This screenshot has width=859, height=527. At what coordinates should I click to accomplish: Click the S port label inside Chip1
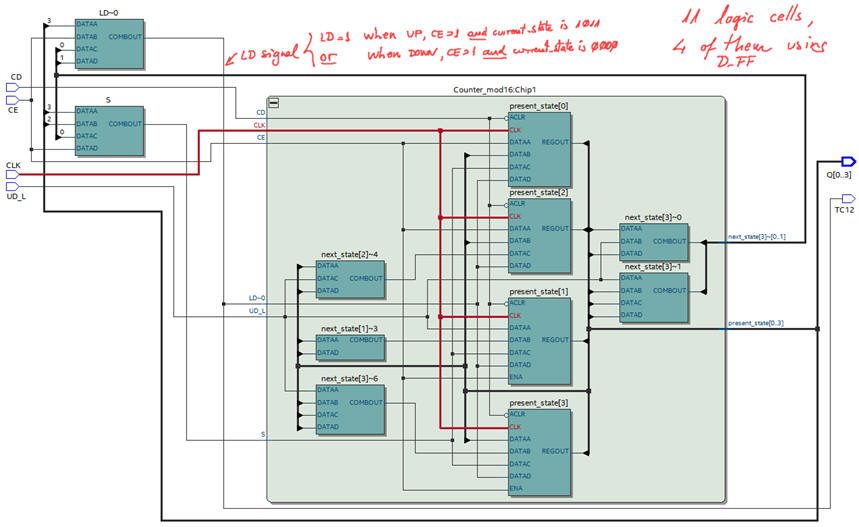[x=263, y=434]
